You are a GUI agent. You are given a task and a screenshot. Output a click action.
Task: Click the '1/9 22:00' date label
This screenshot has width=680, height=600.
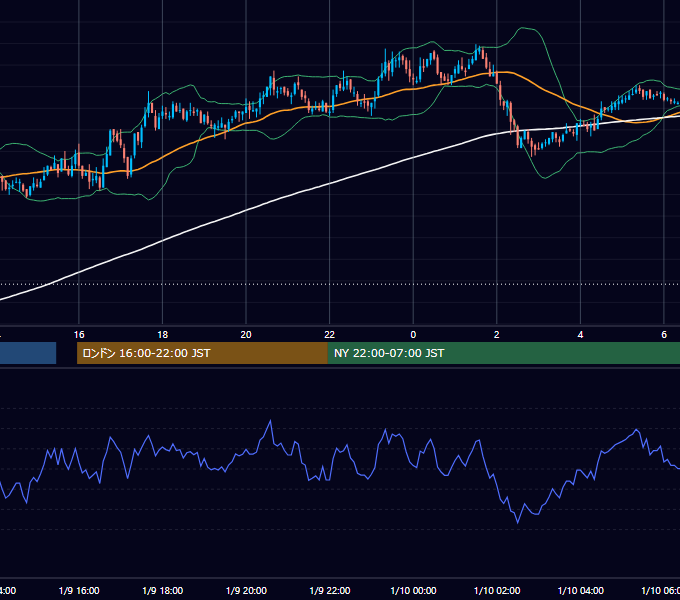coord(330,590)
